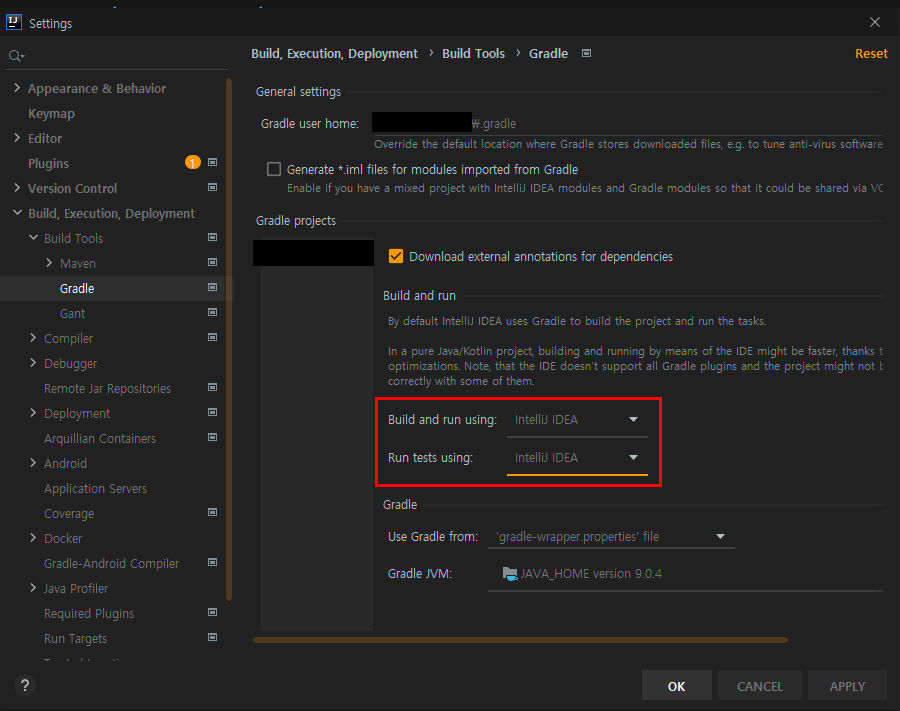
Task: Click project-level icon beside Compiler
Action: 212,337
